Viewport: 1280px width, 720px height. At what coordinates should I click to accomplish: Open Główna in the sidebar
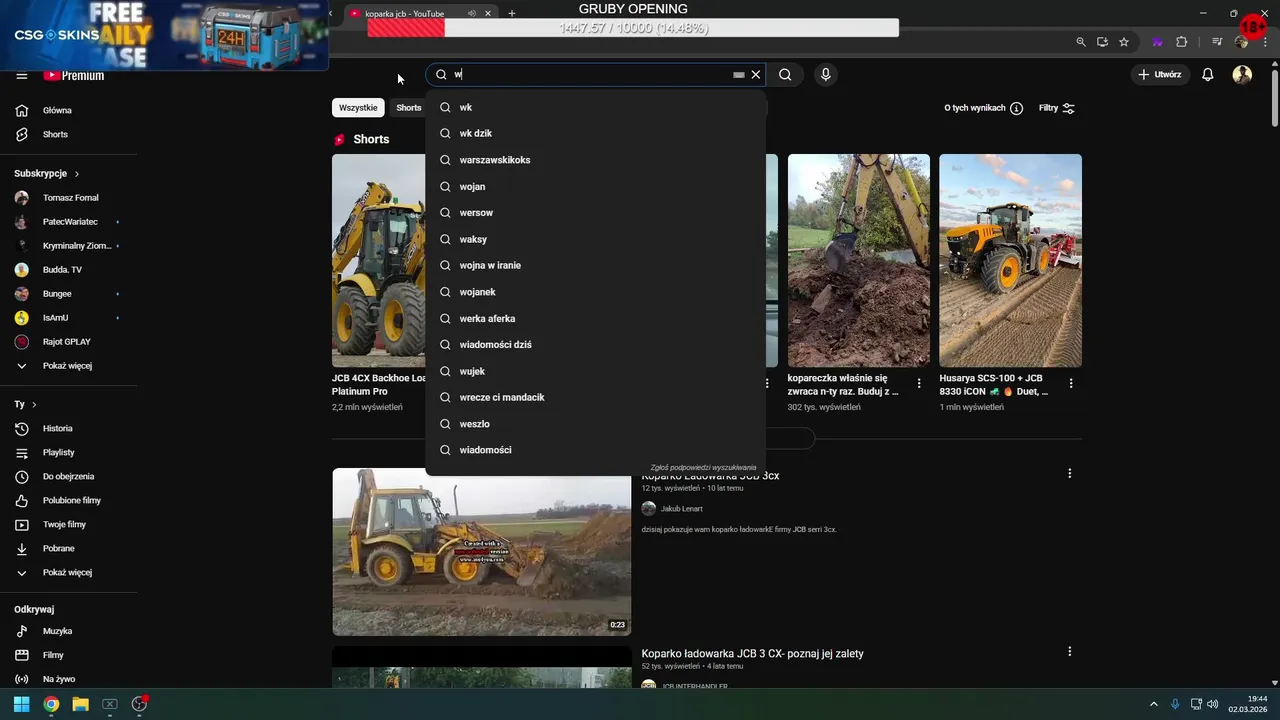(x=66, y=110)
